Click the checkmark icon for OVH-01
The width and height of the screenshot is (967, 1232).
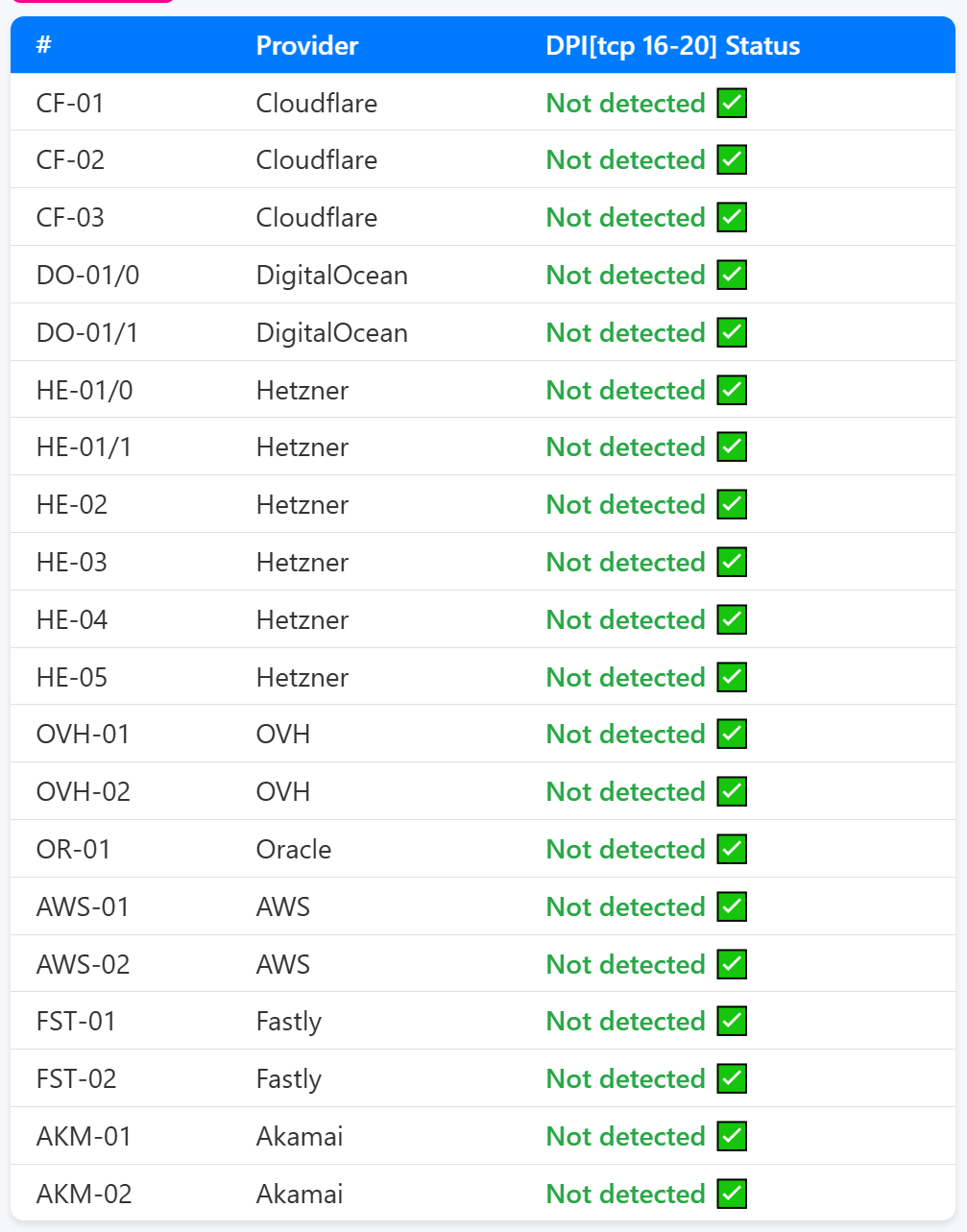tap(732, 735)
